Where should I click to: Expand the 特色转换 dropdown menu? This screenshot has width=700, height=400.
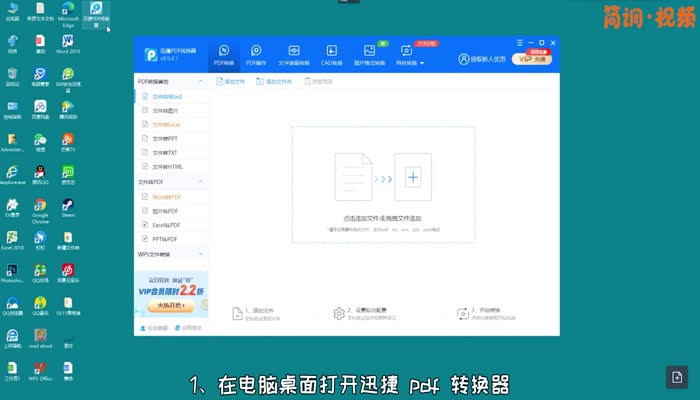click(409, 55)
